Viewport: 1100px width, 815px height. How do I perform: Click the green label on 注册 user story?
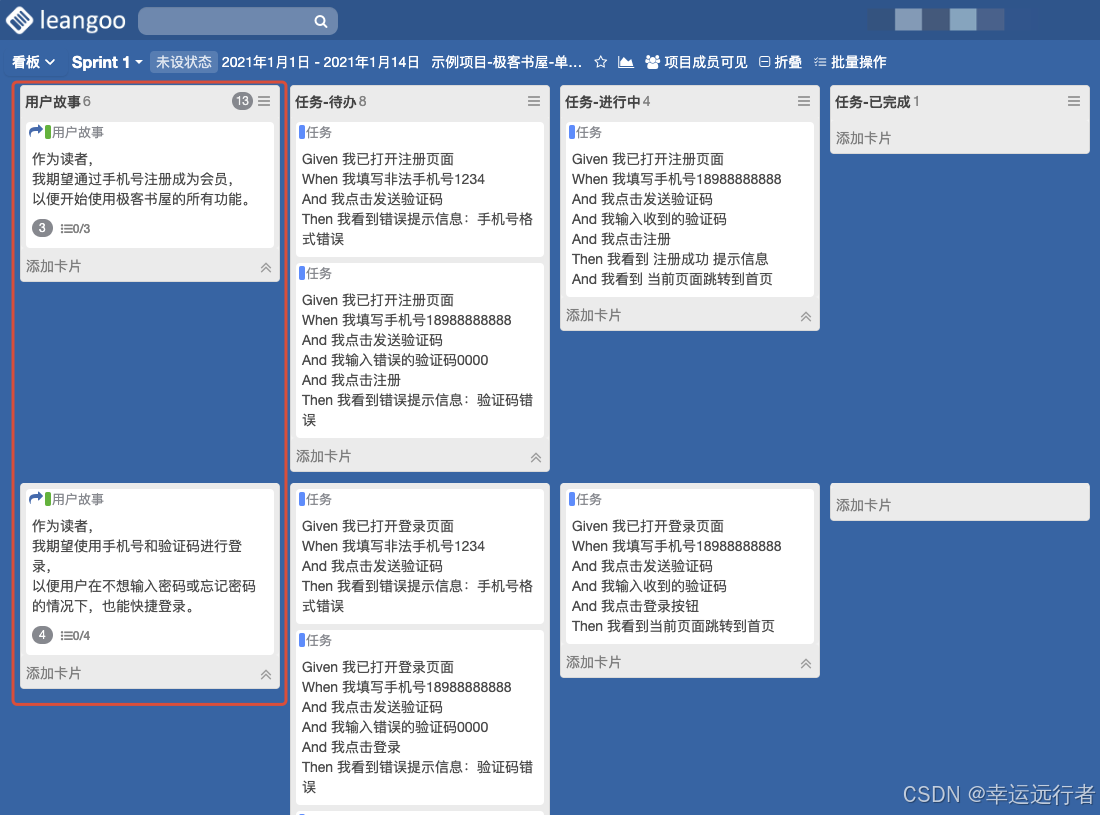coord(48,132)
